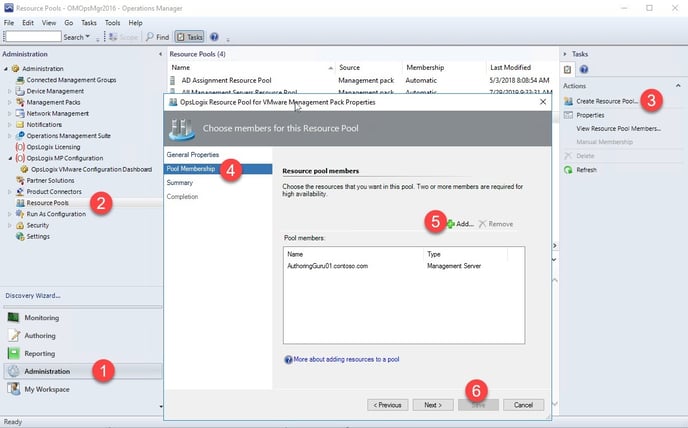688x428 pixels.
Task: Click the Partner Solutions icon
Action: click(x=20, y=180)
